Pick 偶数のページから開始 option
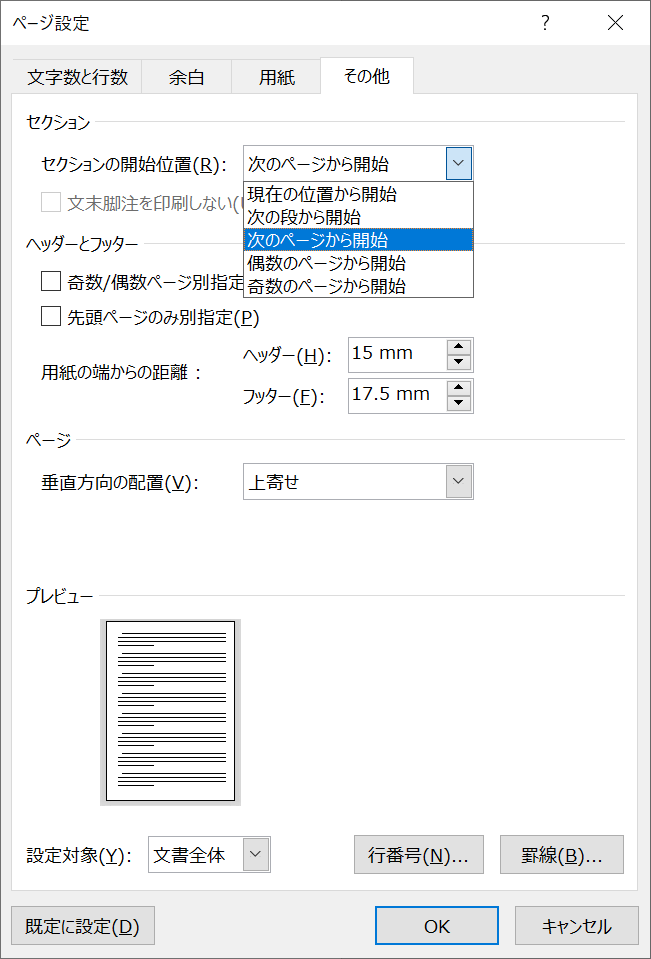Screen dimensions: 651x959 359,263
